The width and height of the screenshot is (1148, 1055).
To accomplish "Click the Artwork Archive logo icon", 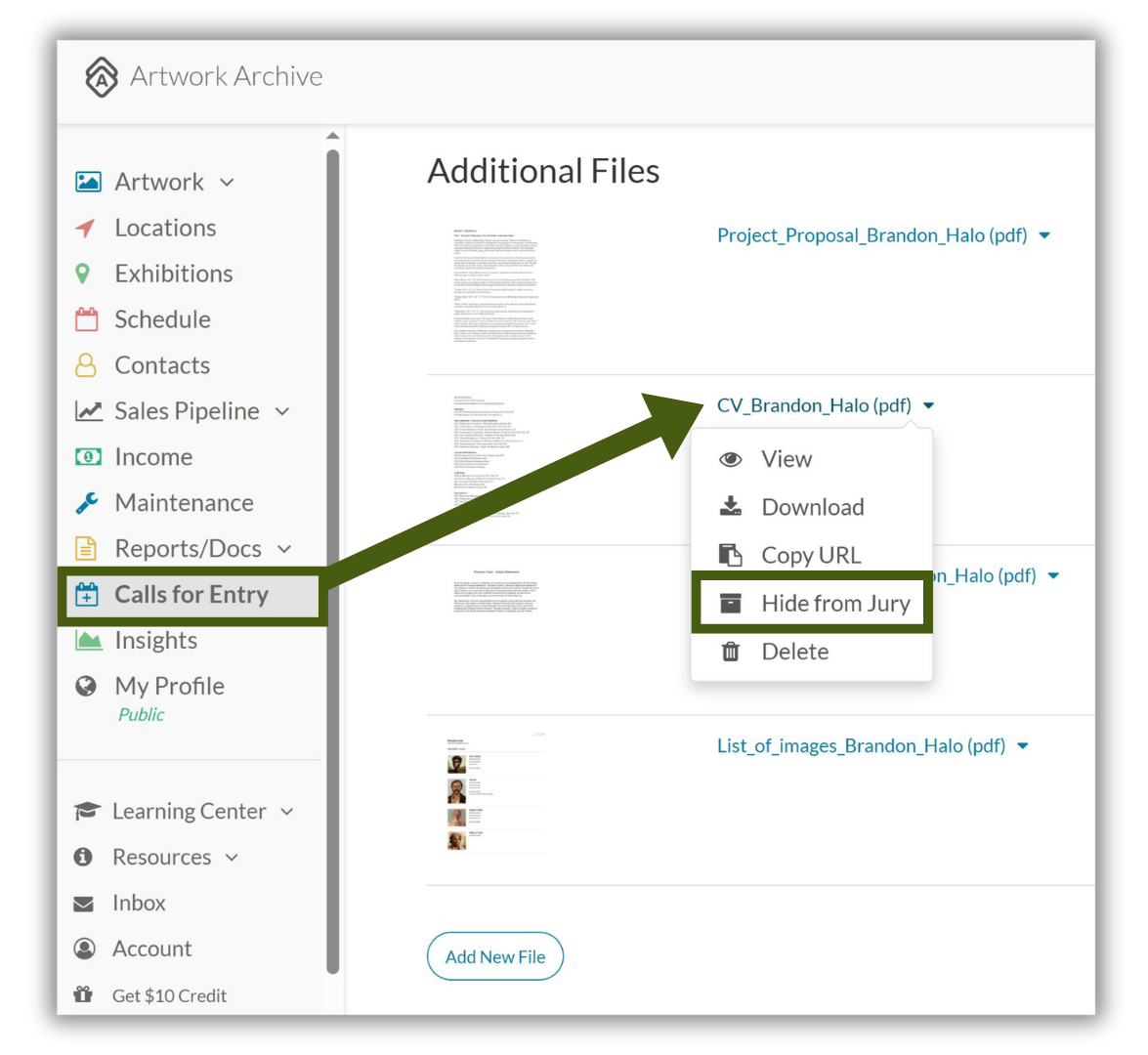I will point(101,77).
